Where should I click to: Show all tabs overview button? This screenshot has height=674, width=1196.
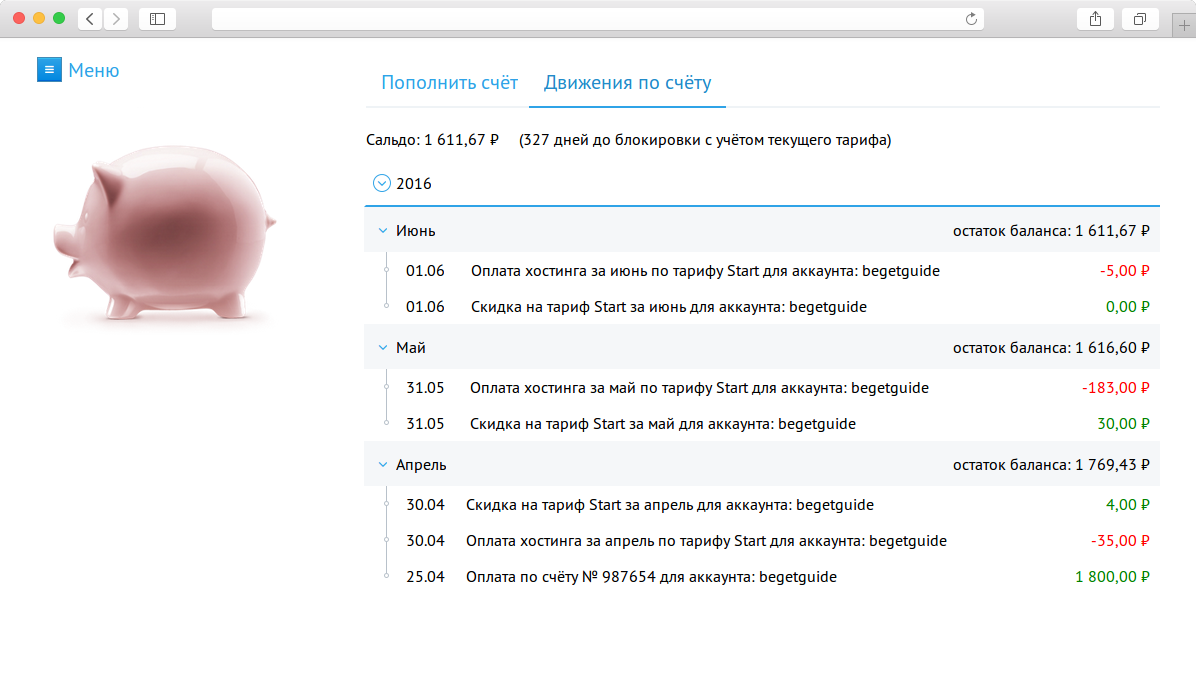click(1140, 19)
